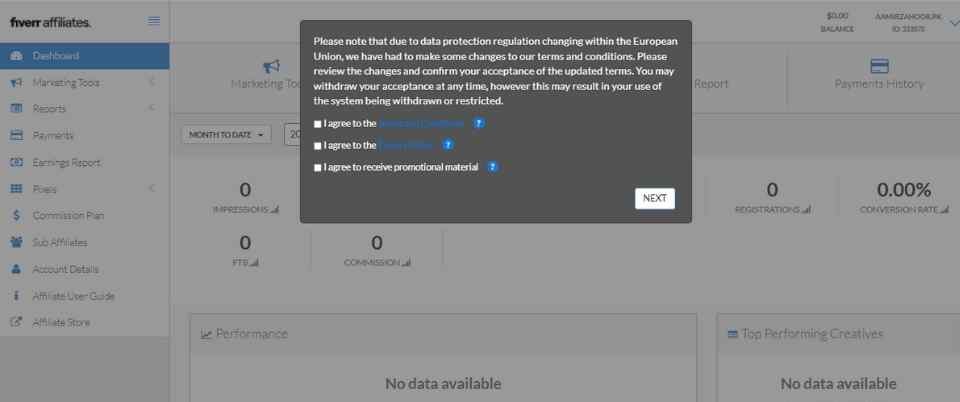
Task: Click the Affiliate Store external link icon
Action: click(17, 322)
